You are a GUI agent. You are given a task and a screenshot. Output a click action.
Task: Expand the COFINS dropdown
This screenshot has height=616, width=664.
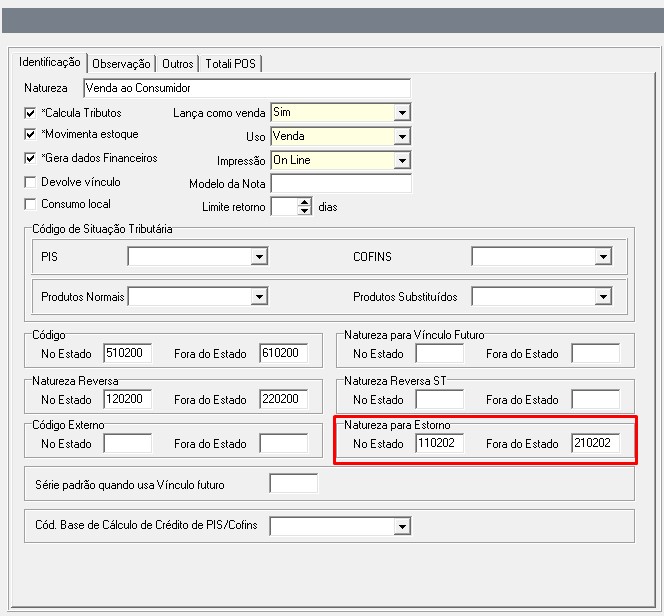point(602,257)
